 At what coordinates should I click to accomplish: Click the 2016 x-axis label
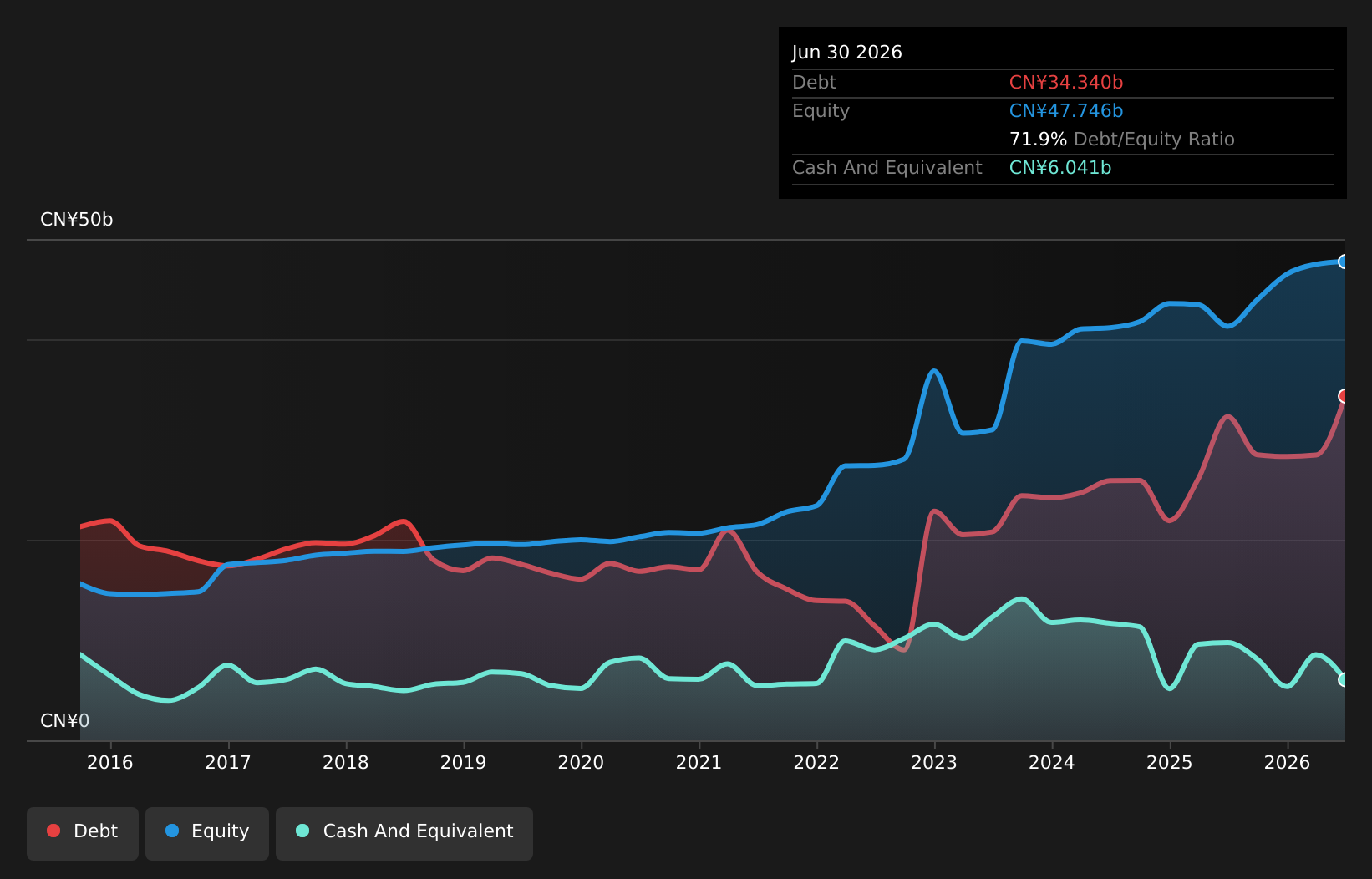[x=110, y=762]
